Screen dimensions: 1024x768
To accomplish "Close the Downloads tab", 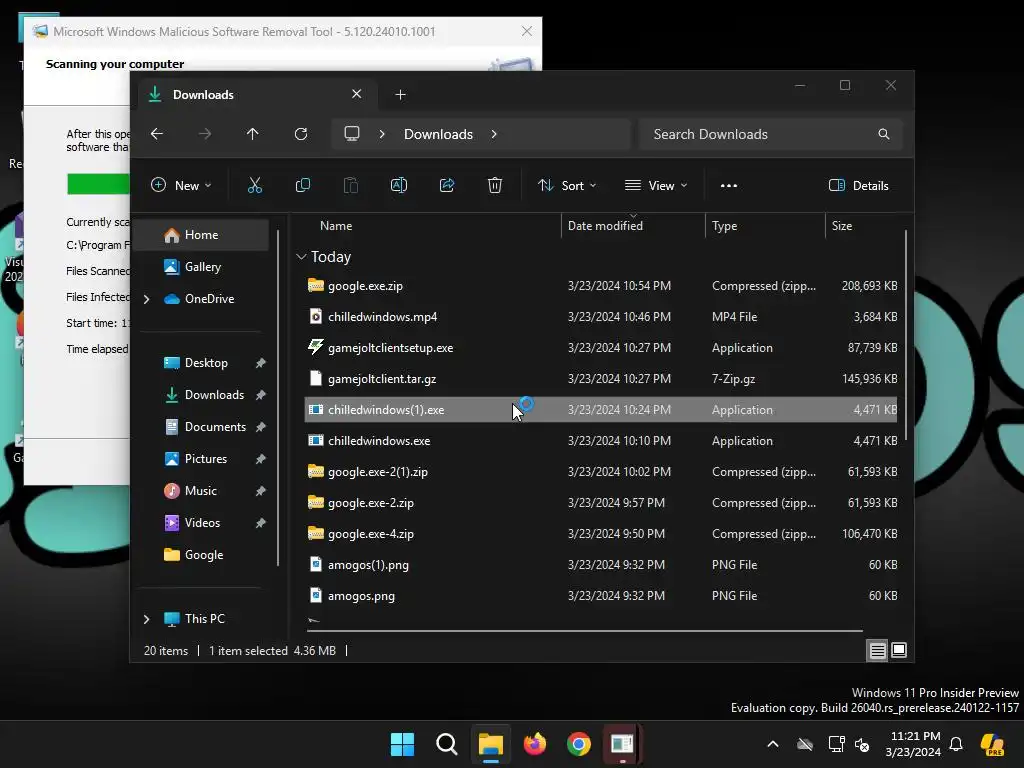I will pos(357,94).
